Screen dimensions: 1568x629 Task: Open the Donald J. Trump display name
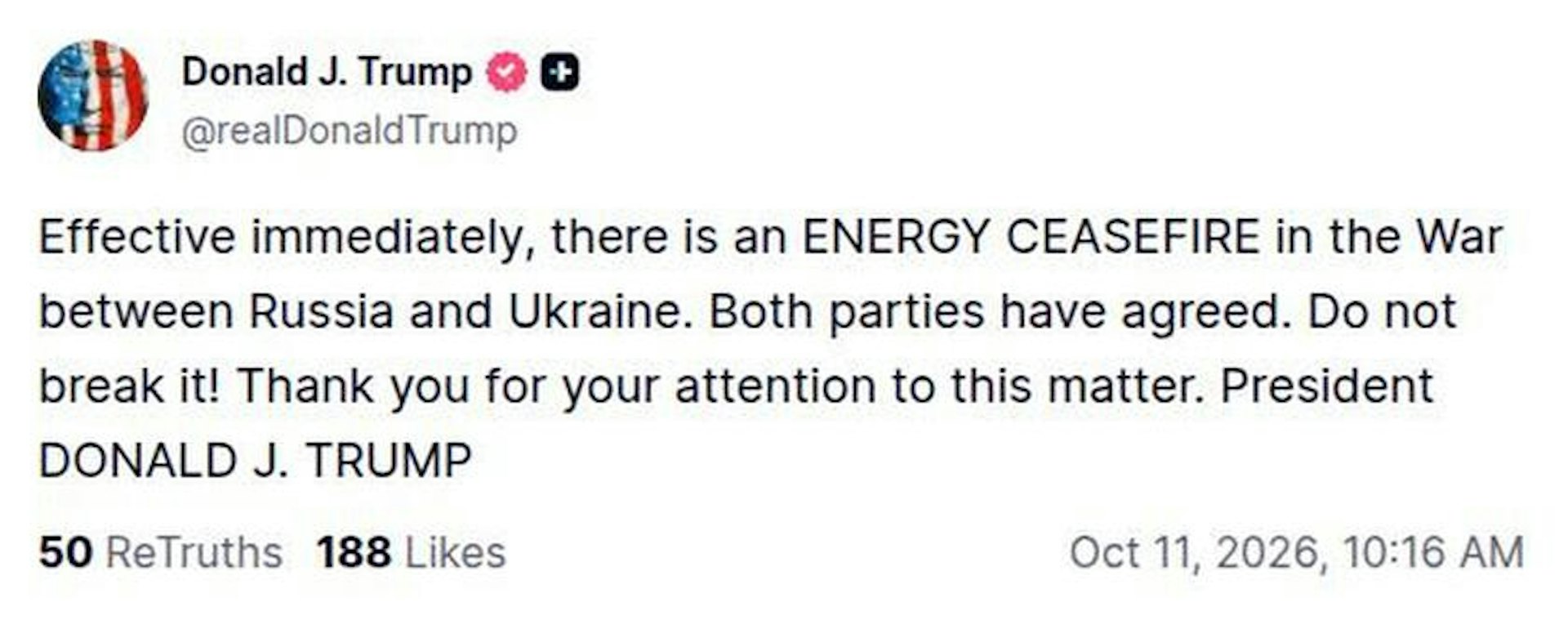tap(327, 72)
